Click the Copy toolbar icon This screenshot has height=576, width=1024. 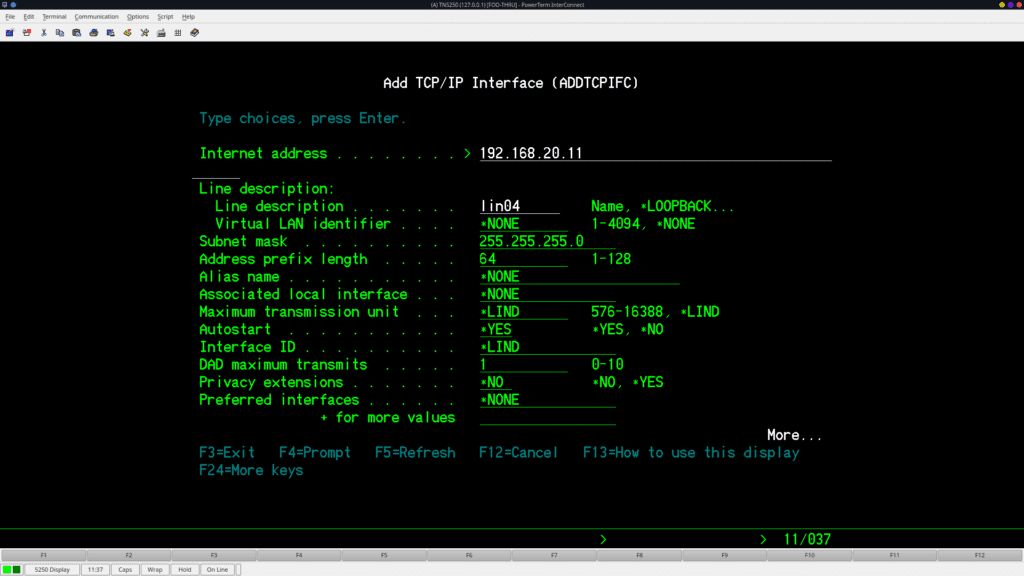60,33
